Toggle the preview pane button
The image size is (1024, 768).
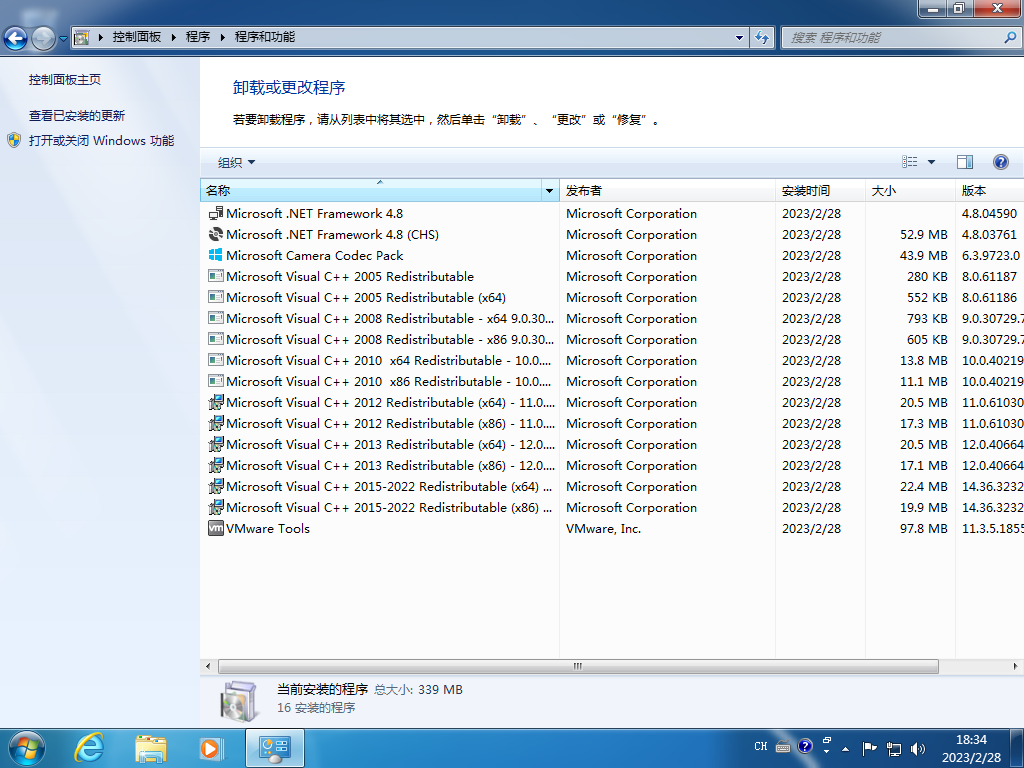click(x=965, y=162)
